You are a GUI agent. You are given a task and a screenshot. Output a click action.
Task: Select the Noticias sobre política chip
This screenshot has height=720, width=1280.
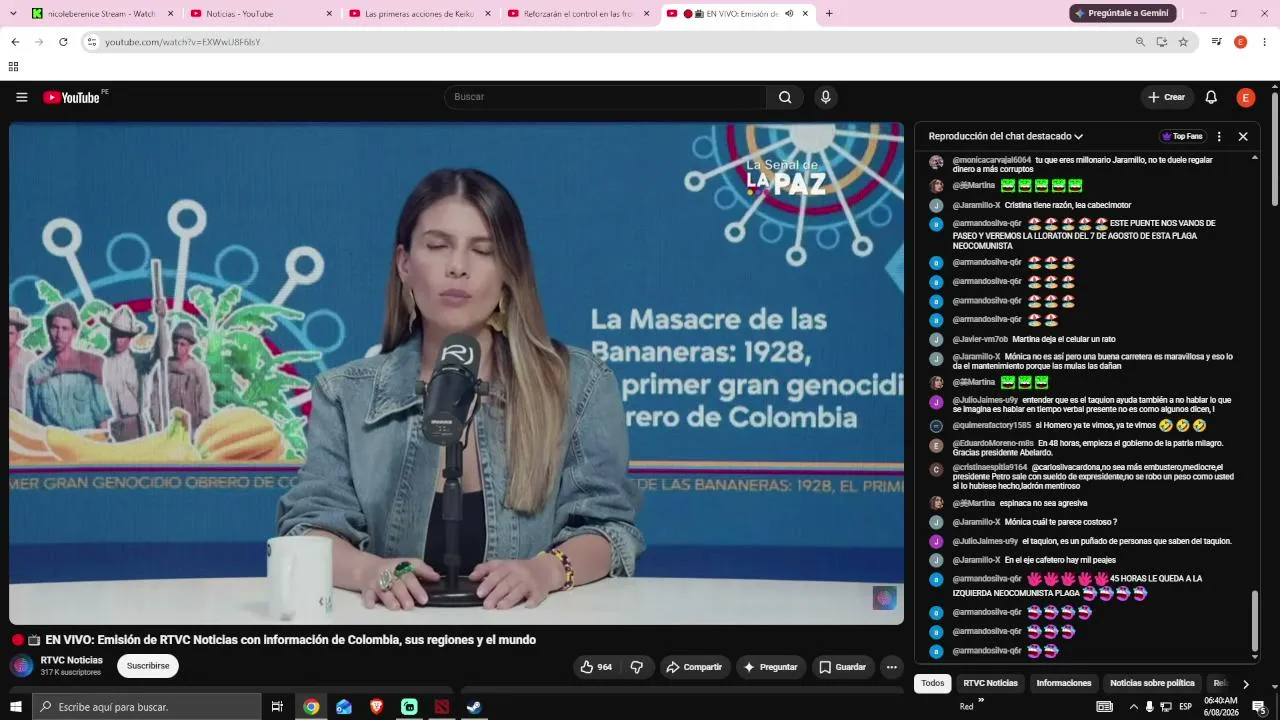(x=1152, y=683)
